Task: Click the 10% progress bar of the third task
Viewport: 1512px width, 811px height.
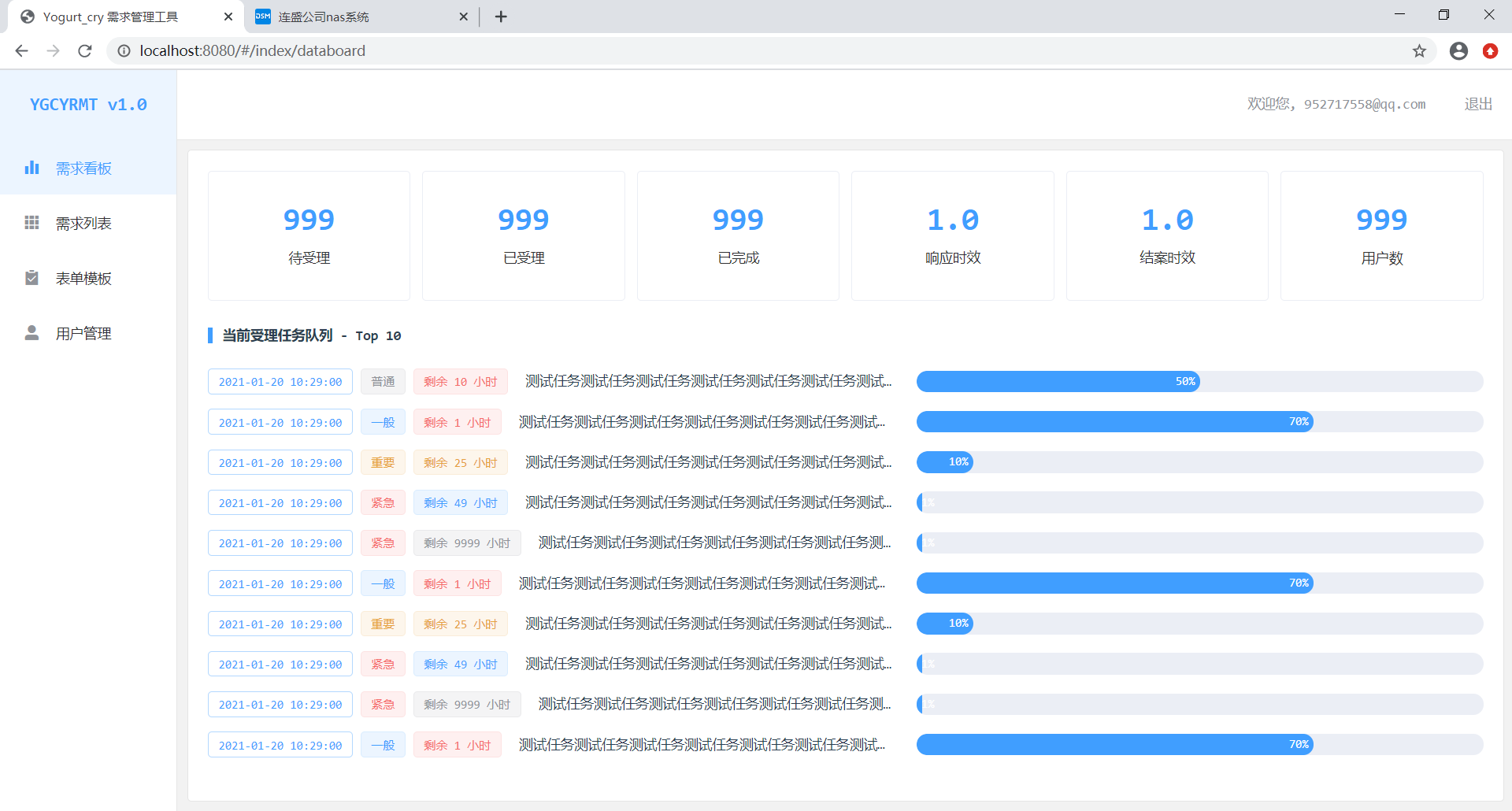Action: [1199, 461]
